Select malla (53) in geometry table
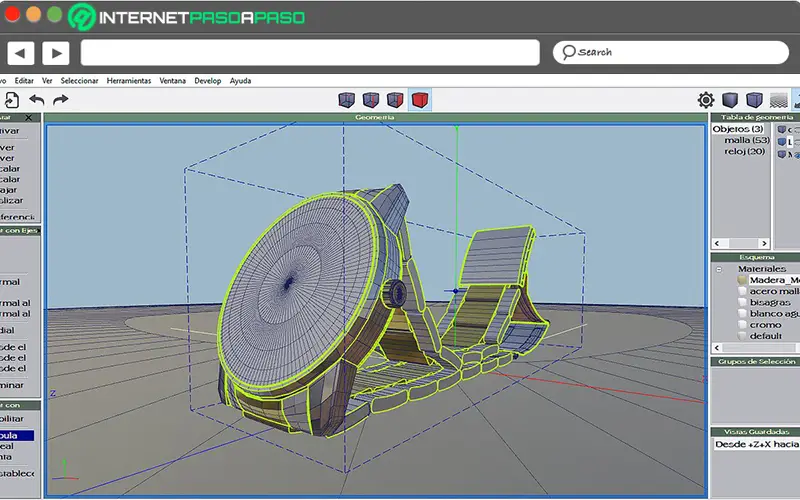Screen dimensions: 800x500 745,141
